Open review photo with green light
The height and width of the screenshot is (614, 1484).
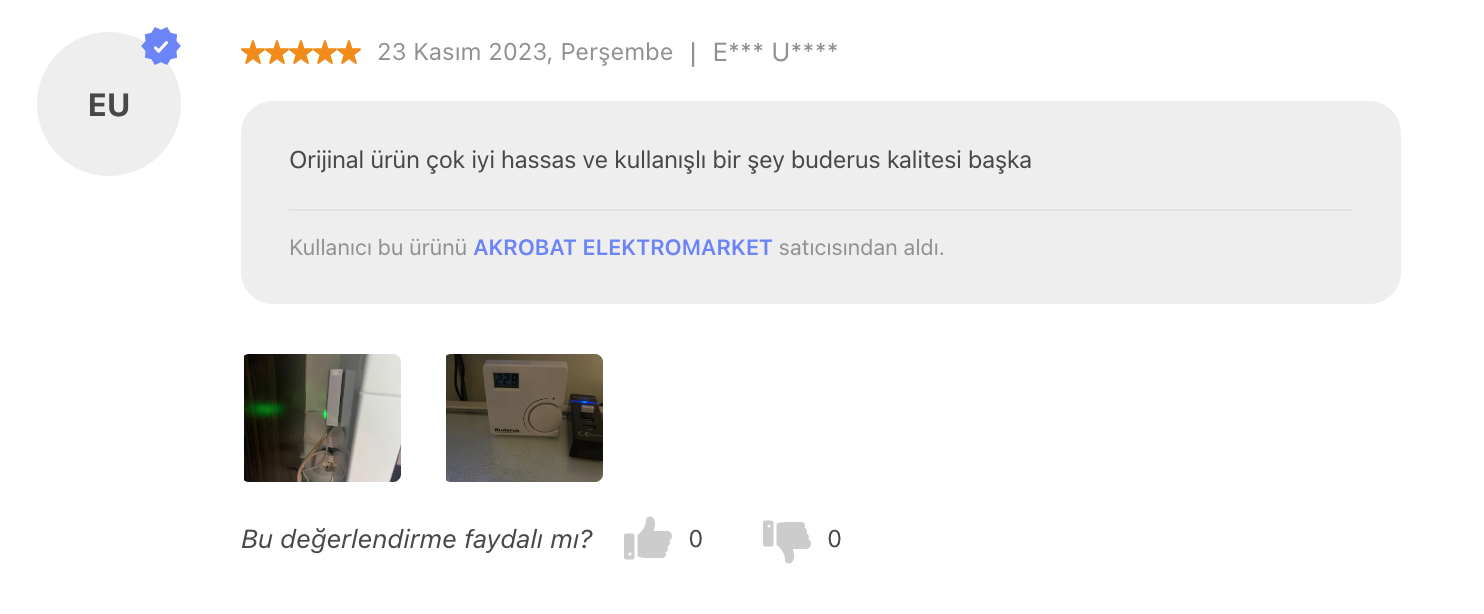pyautogui.click(x=322, y=418)
